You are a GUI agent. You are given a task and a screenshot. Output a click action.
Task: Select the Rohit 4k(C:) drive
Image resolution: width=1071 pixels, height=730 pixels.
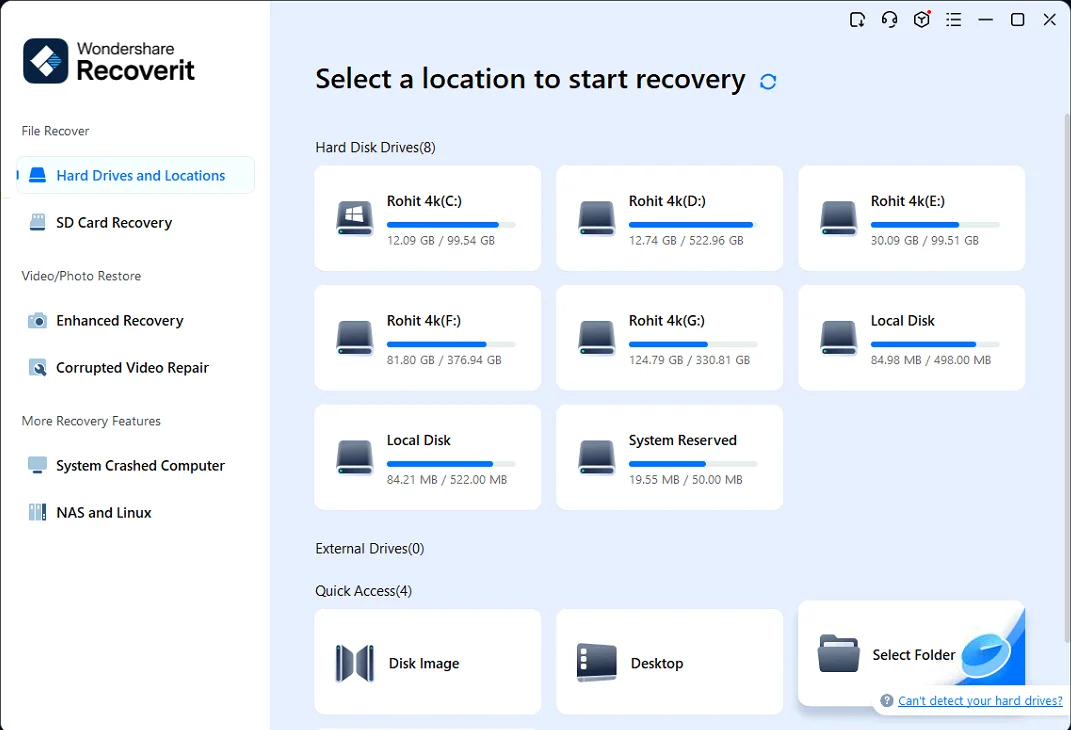[x=427, y=218]
